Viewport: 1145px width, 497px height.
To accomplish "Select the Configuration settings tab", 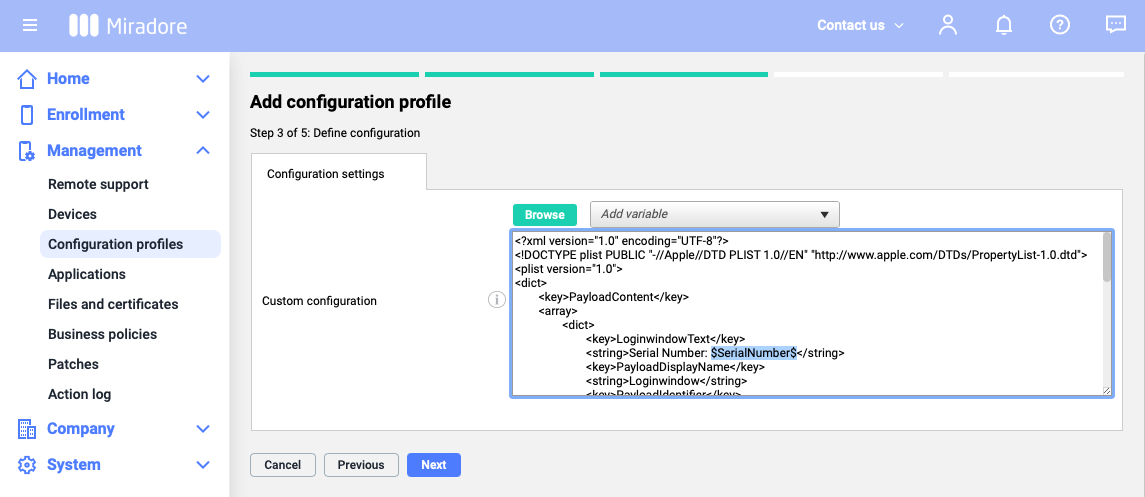I will 325,174.
